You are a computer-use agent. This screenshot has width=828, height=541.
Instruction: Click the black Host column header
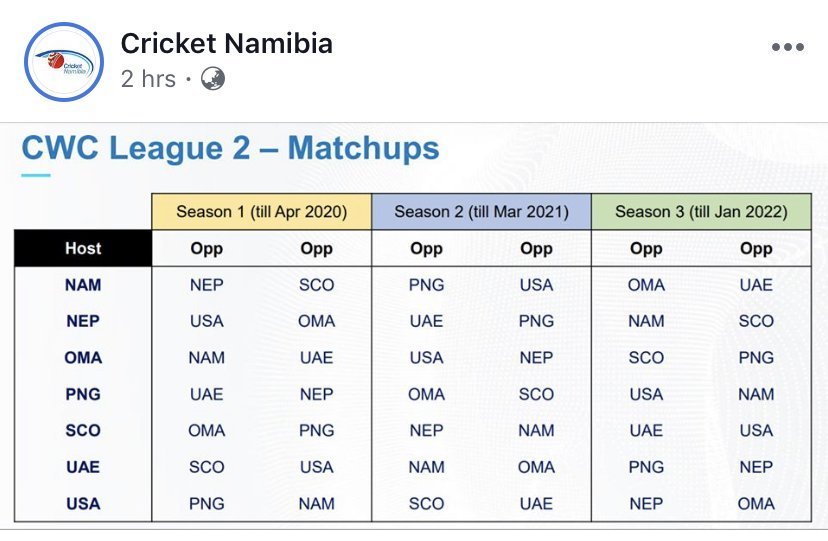(x=83, y=248)
